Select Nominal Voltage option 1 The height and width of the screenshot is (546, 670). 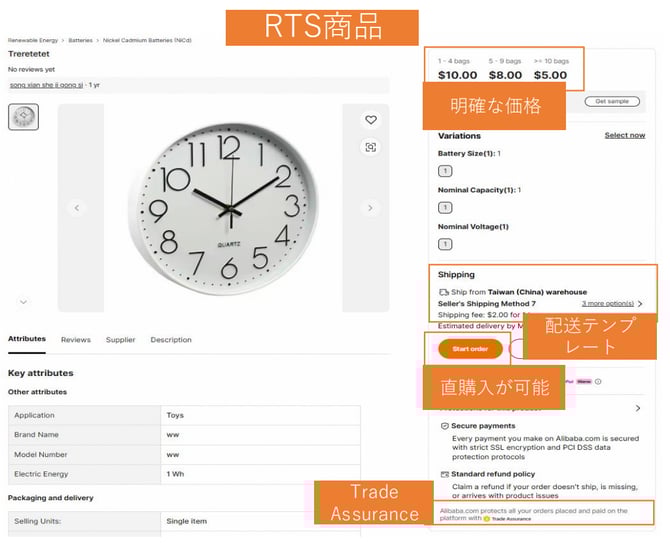(445, 244)
